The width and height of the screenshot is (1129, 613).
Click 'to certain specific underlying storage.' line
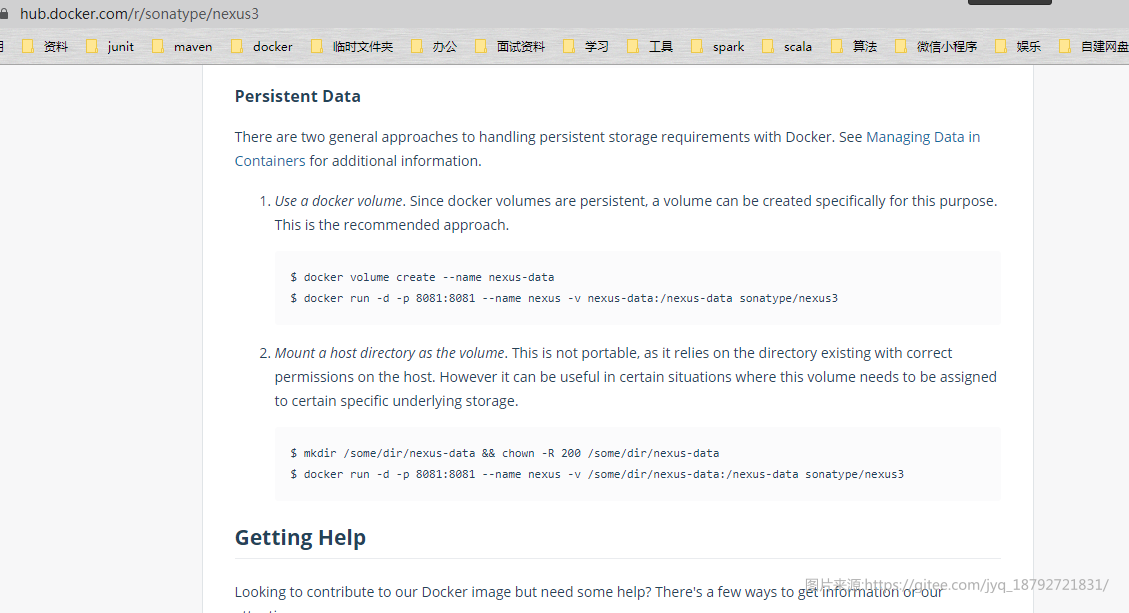coord(396,401)
